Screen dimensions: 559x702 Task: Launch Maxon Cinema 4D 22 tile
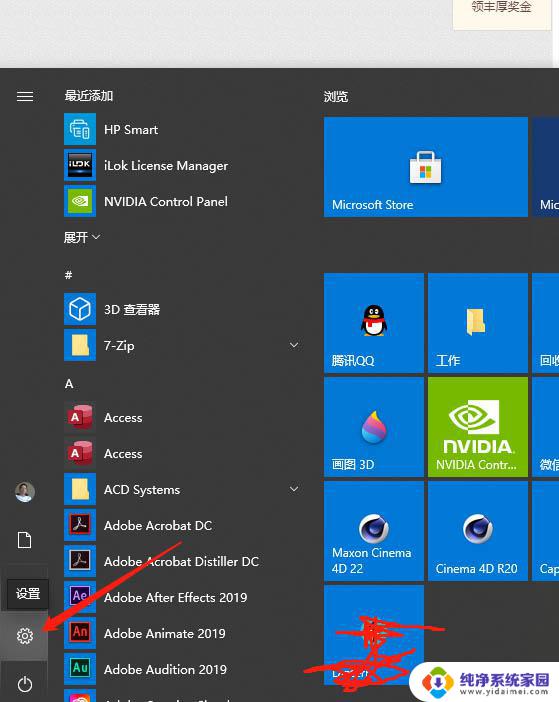coord(374,531)
